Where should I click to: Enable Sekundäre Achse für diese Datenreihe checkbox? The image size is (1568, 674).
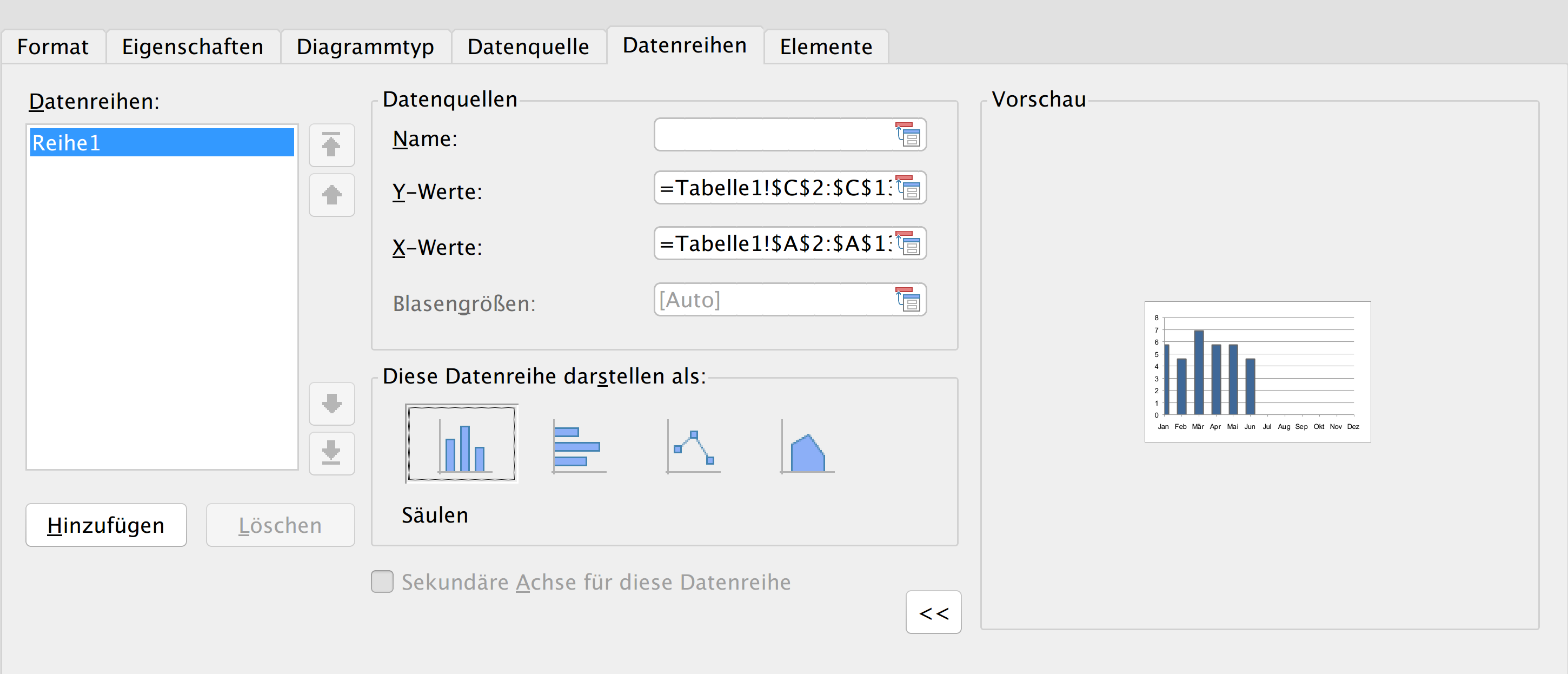coord(383,580)
